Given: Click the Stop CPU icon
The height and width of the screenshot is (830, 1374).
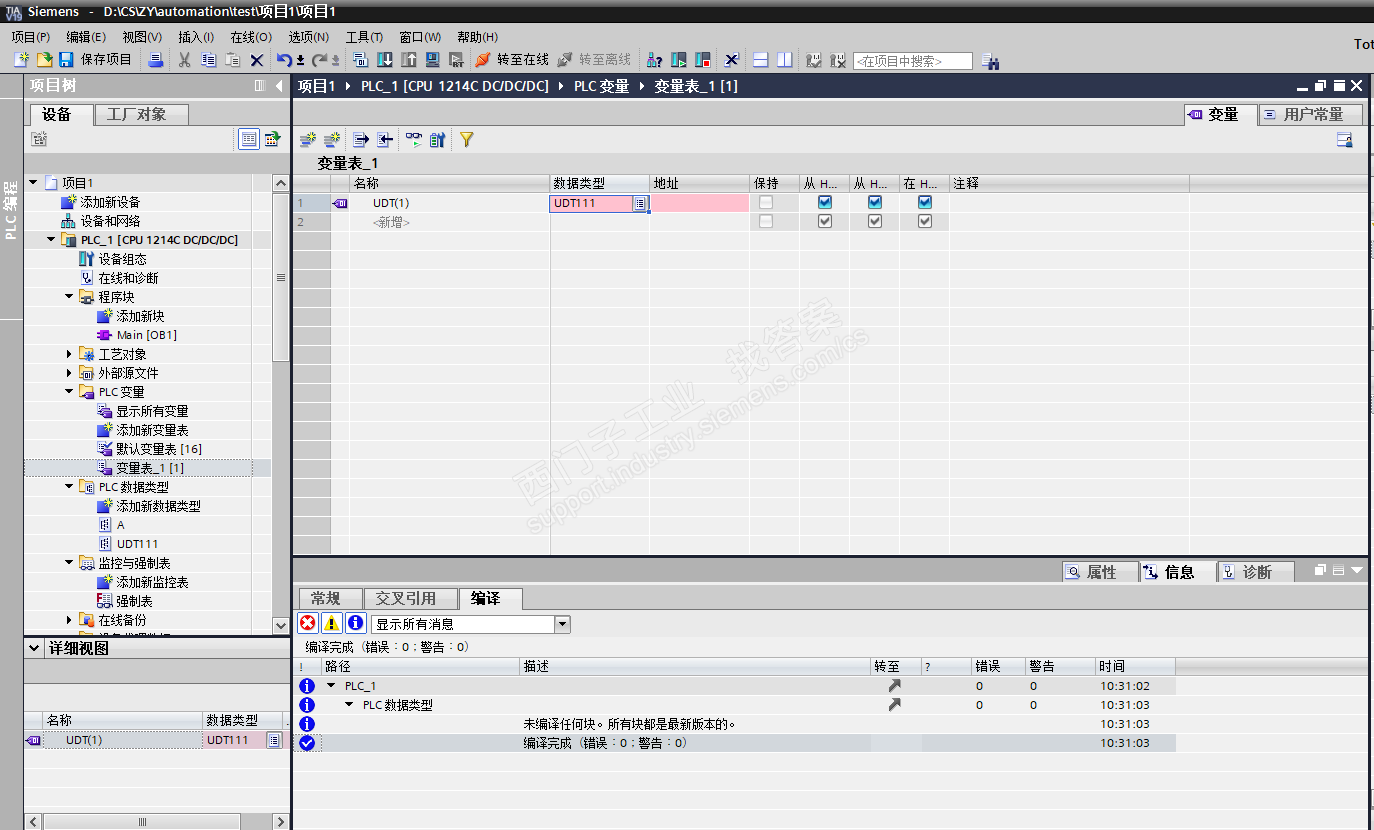Looking at the screenshot, I should point(703,60).
